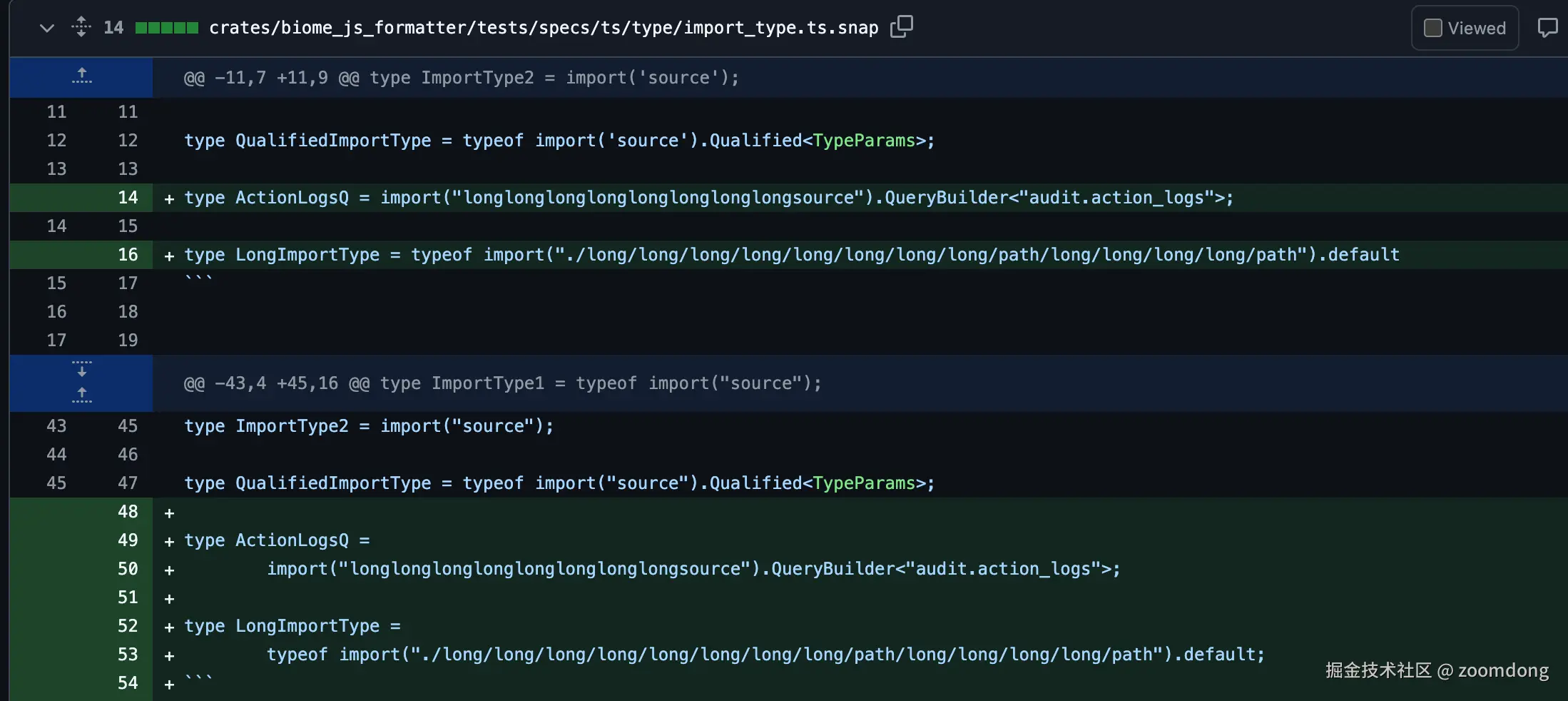Copy the file path to clipboard
Viewport: 1568px width, 701px height.
[x=901, y=27]
